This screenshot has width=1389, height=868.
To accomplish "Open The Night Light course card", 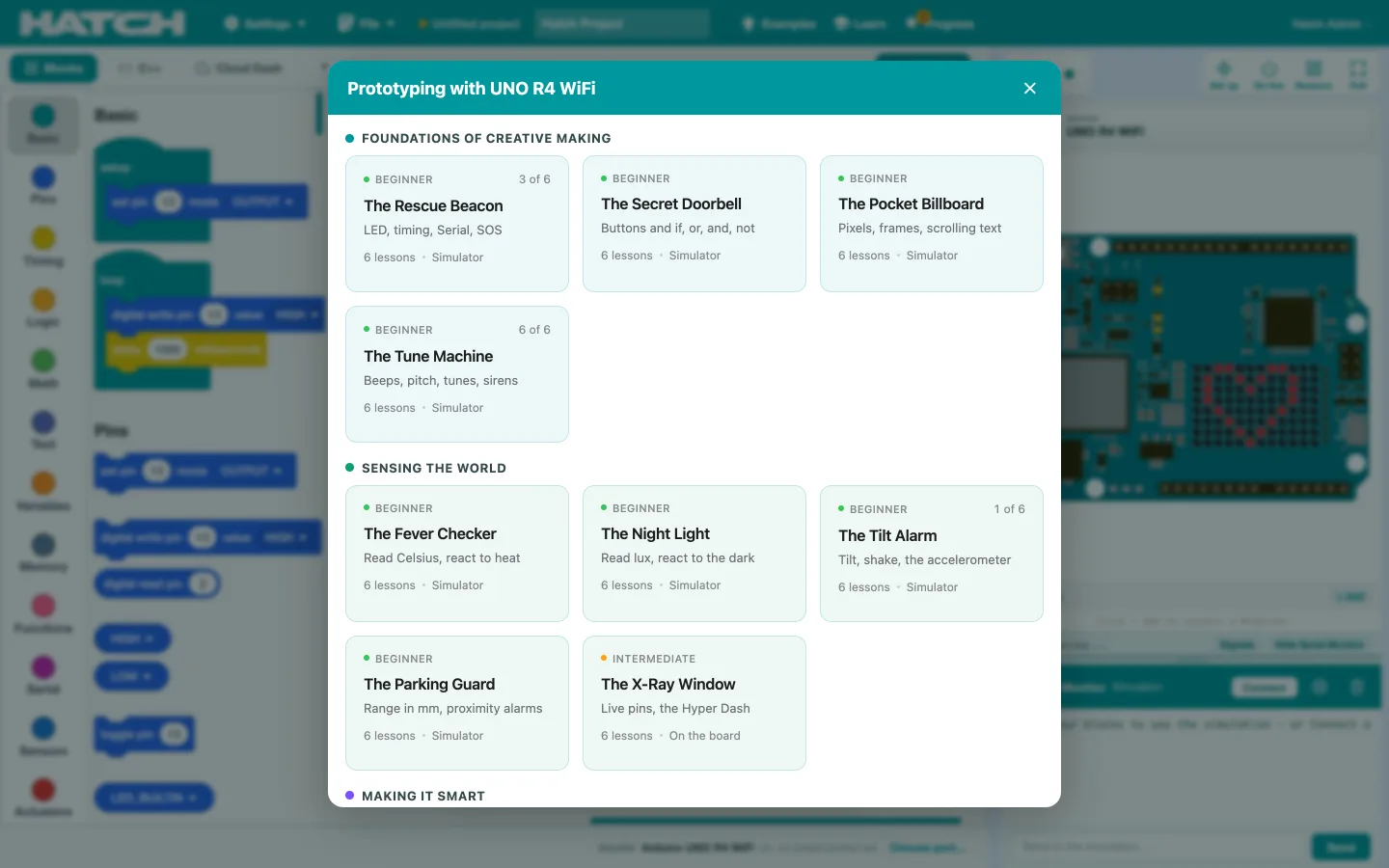I will click(694, 554).
